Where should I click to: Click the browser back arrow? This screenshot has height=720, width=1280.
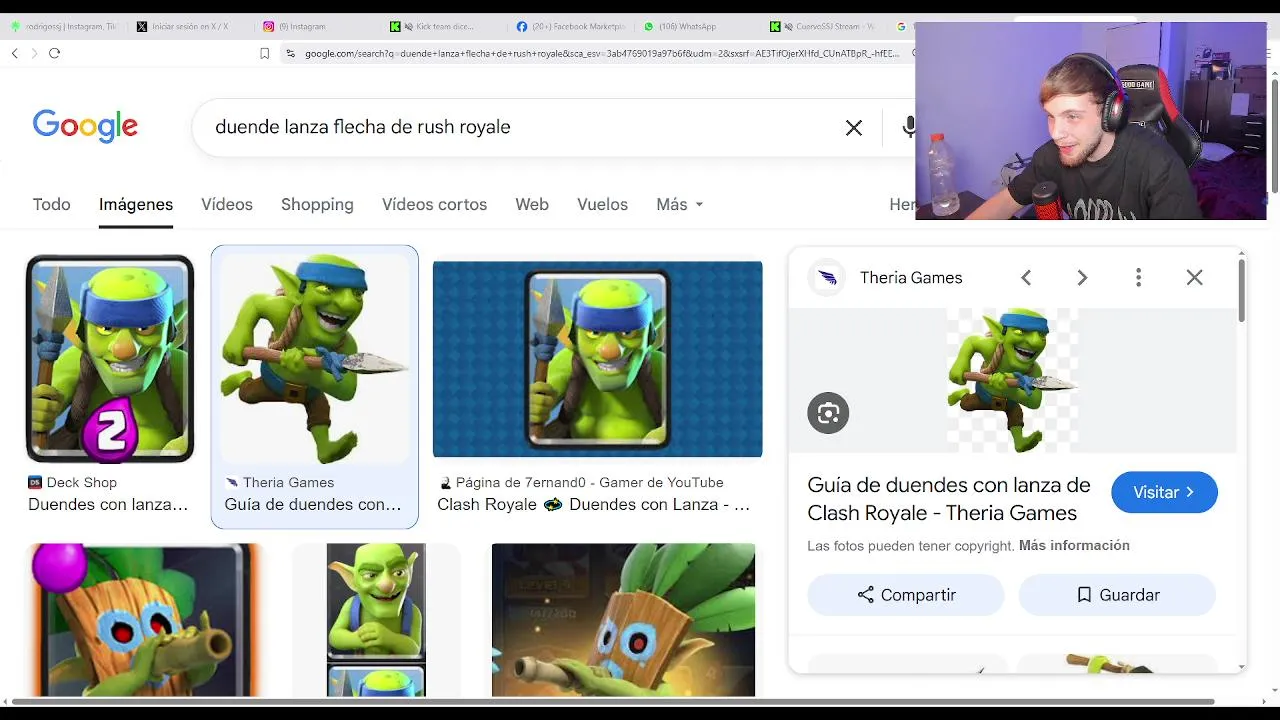[x=14, y=53]
